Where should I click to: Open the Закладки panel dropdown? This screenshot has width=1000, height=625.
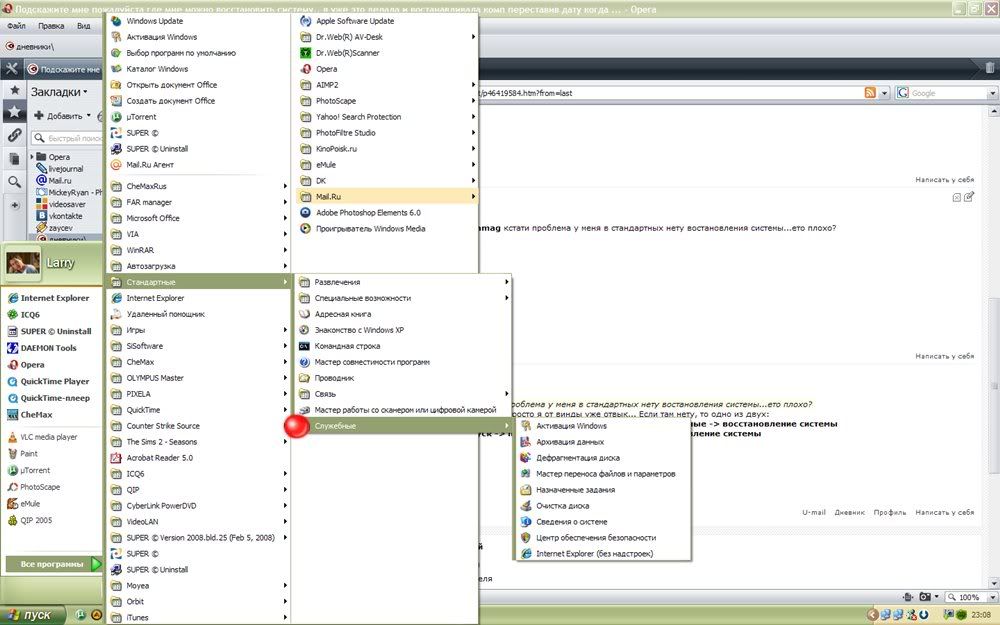pyautogui.click(x=58, y=92)
